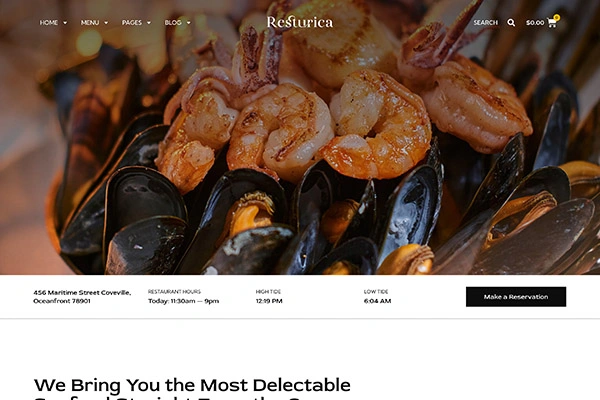Expand the Blog dropdown arrow
Screen dimensions: 600x400
[189, 23]
